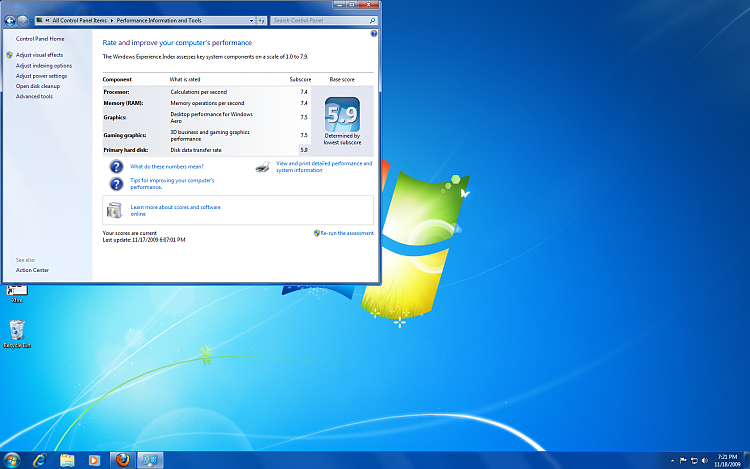Go back with the blue Back arrow
Viewport: 750px width, 469px height.
[x=10, y=21]
